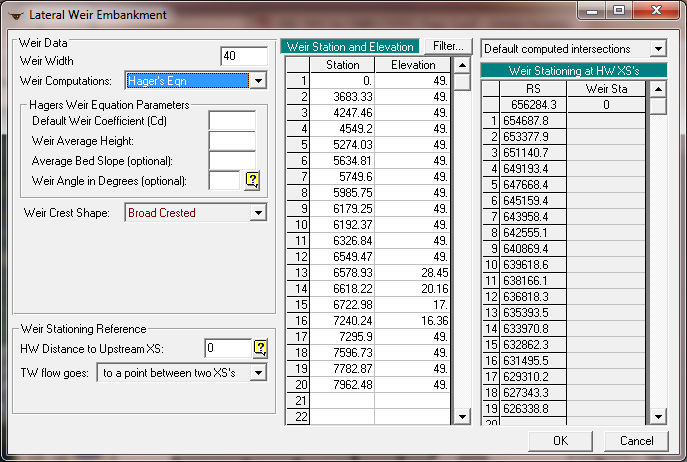Open help for Weir Angle in Degrees
Image resolution: width=687 pixels, height=462 pixels.
point(253,180)
